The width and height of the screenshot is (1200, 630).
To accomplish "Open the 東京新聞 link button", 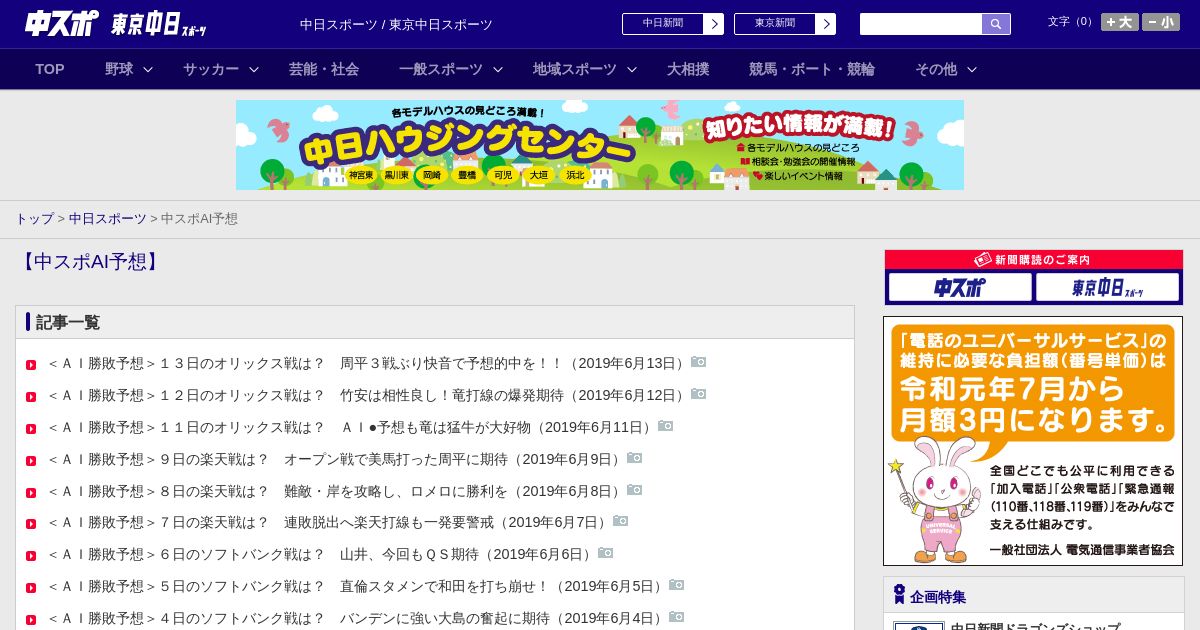I will [785, 24].
